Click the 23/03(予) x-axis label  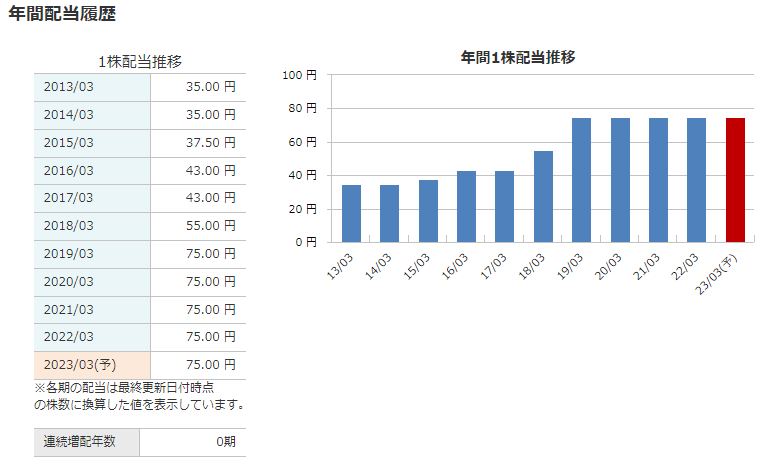click(x=717, y=274)
